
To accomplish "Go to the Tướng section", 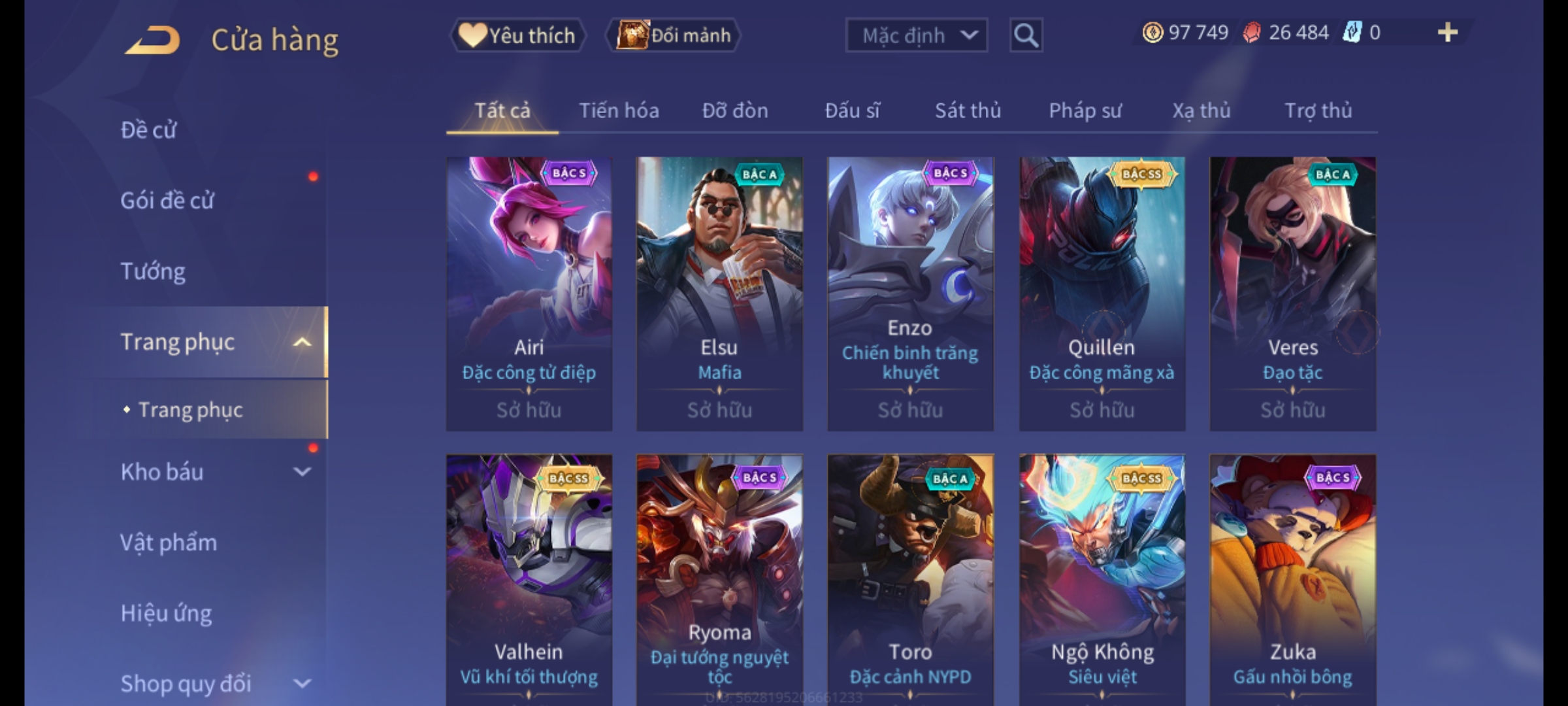I will (153, 271).
